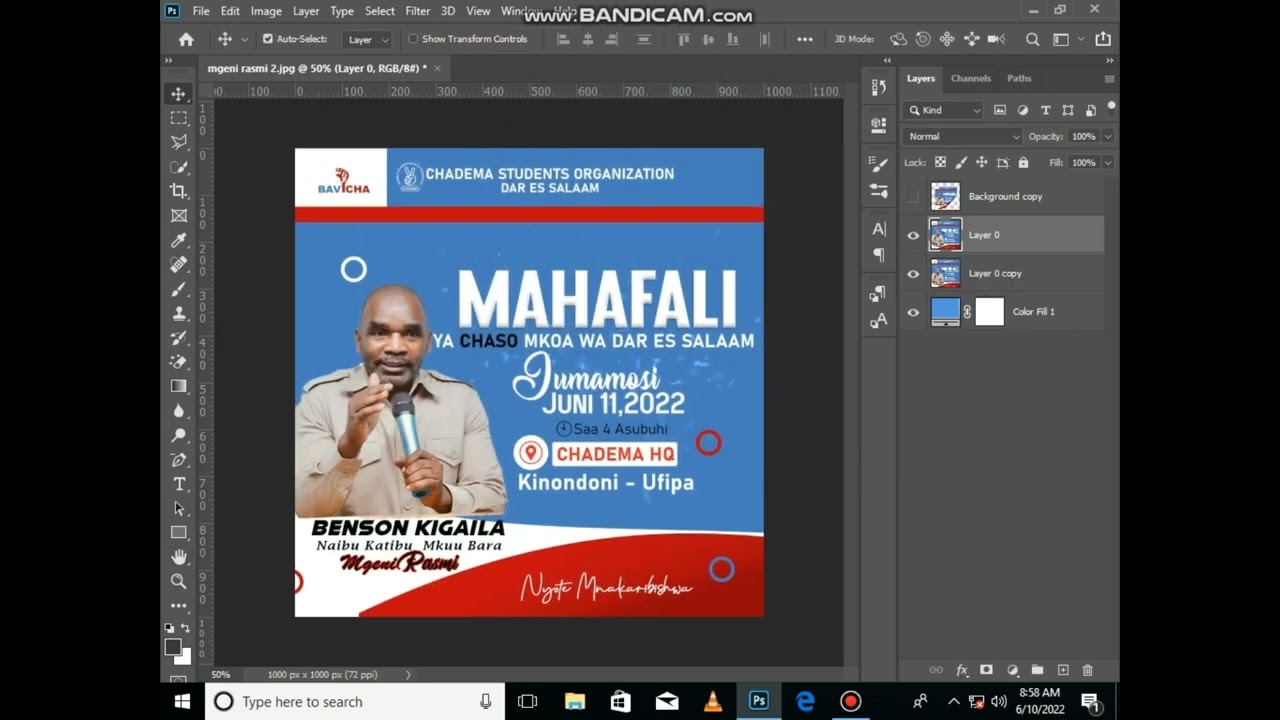Image resolution: width=1280 pixels, height=720 pixels.
Task: Open Layers panel options menu
Action: pyautogui.click(x=1109, y=78)
